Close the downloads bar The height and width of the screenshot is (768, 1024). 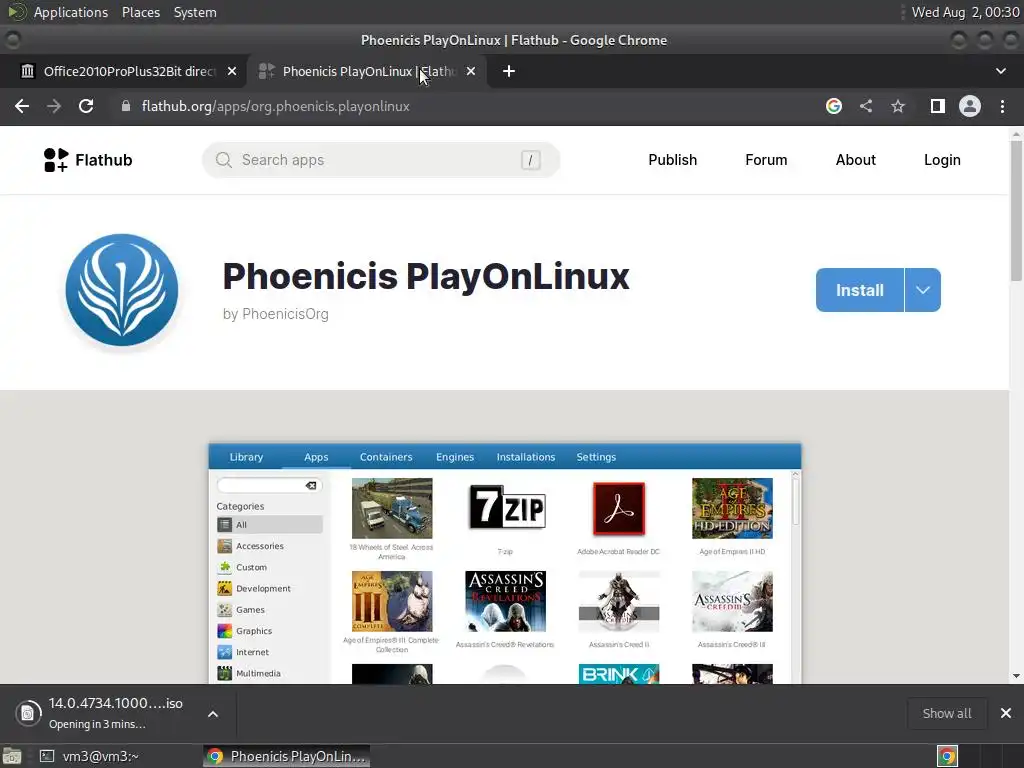(1006, 713)
